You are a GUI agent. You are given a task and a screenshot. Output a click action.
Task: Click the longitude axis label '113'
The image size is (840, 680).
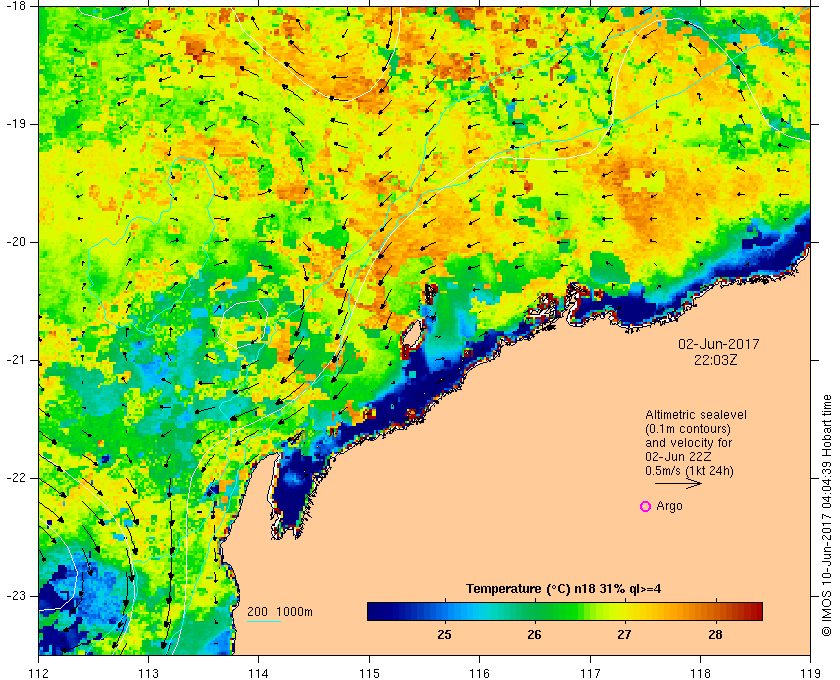click(148, 673)
